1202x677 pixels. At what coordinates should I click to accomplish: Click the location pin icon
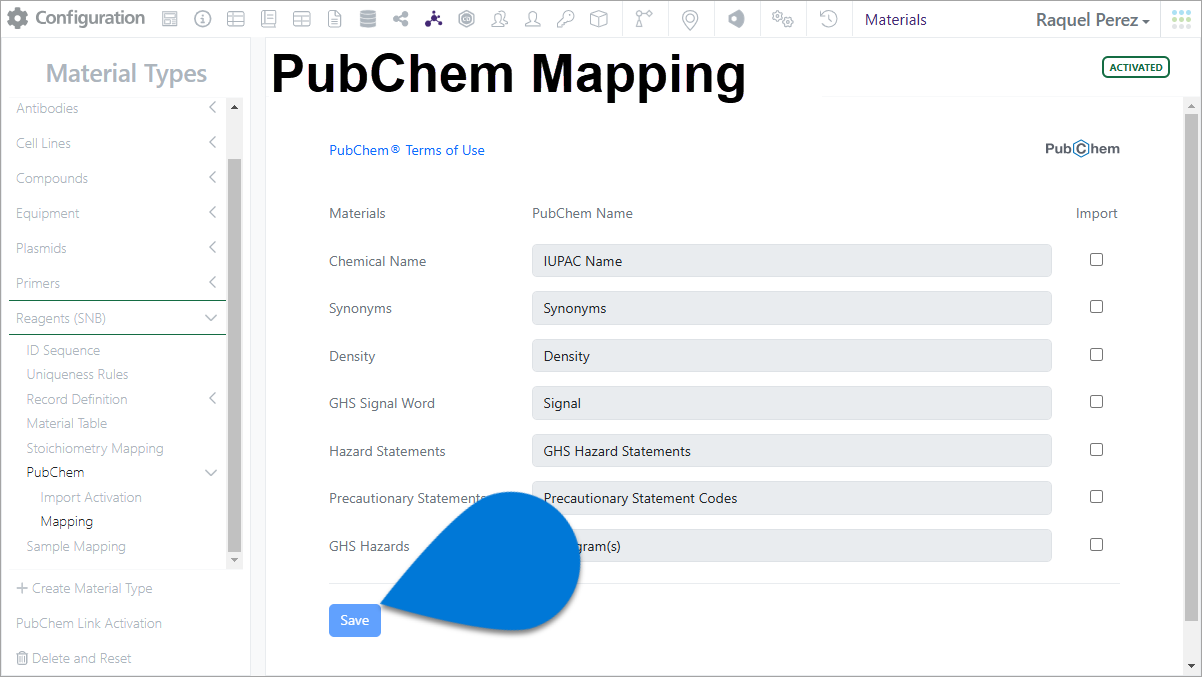pos(689,19)
